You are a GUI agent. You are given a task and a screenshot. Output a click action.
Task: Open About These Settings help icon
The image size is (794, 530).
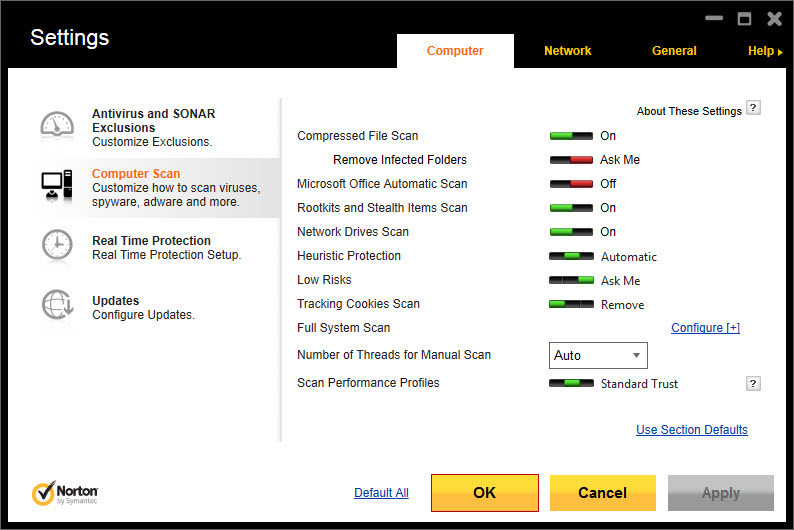tap(753, 108)
